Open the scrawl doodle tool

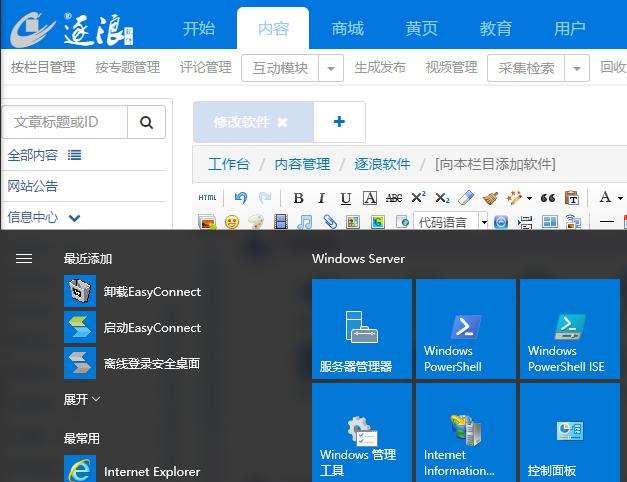pyautogui.click(x=256, y=222)
